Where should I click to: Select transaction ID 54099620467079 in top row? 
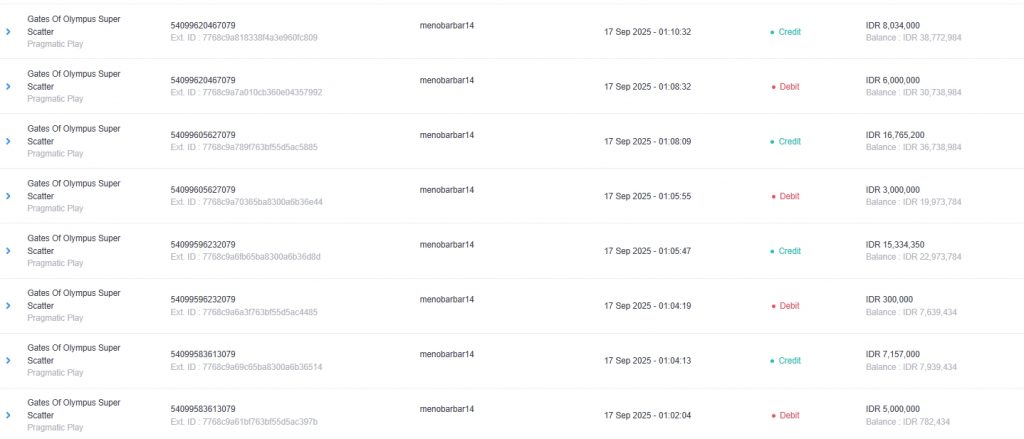pos(203,25)
